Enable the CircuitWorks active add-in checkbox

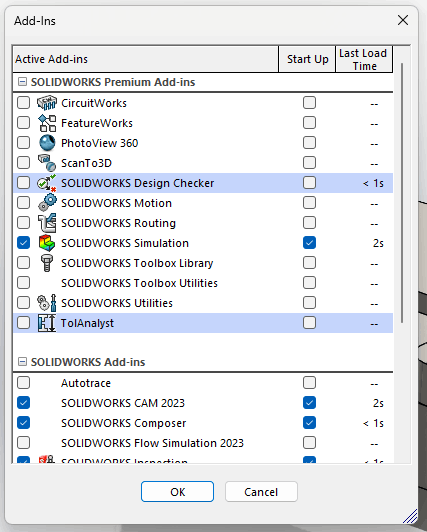(x=23, y=103)
